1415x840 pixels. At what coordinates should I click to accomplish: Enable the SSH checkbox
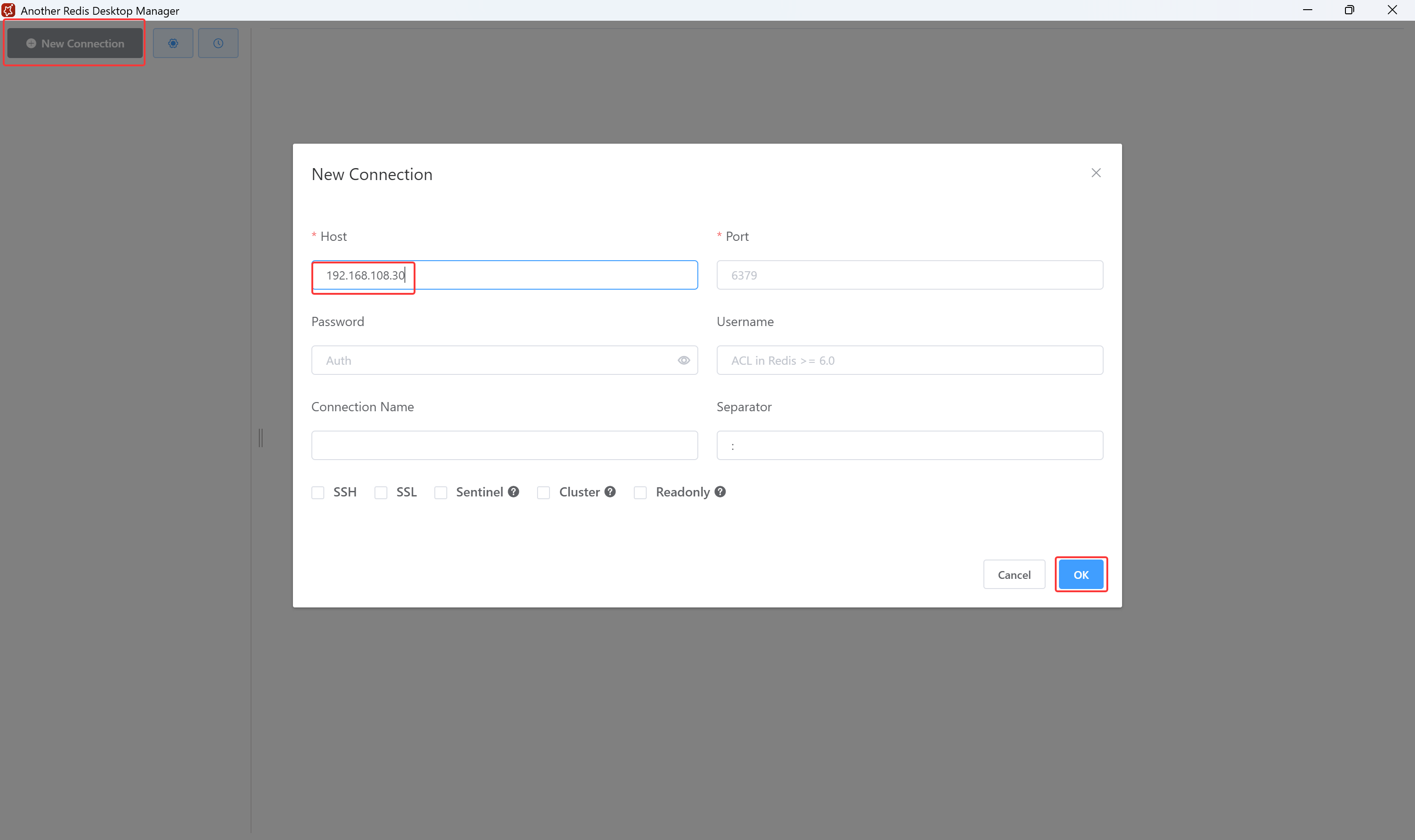318,493
